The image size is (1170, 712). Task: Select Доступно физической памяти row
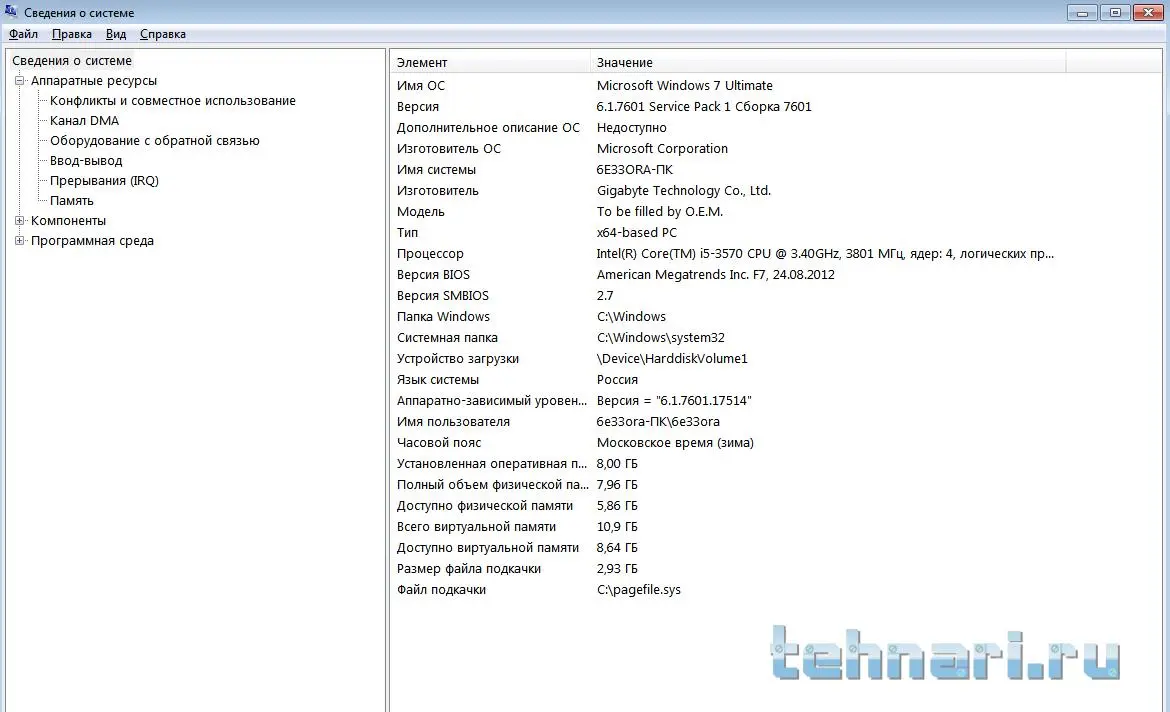[x=484, y=505]
